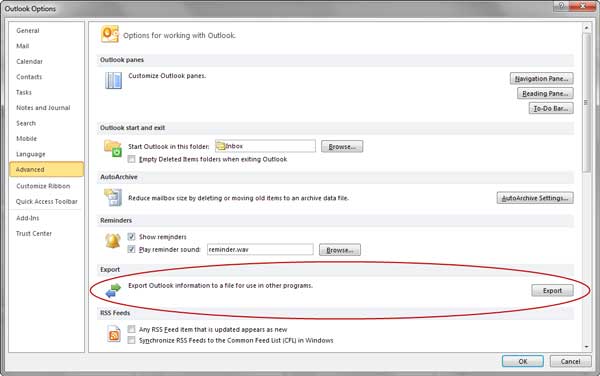Click the Inbox start folder field
The image size is (600, 376).
click(265, 146)
